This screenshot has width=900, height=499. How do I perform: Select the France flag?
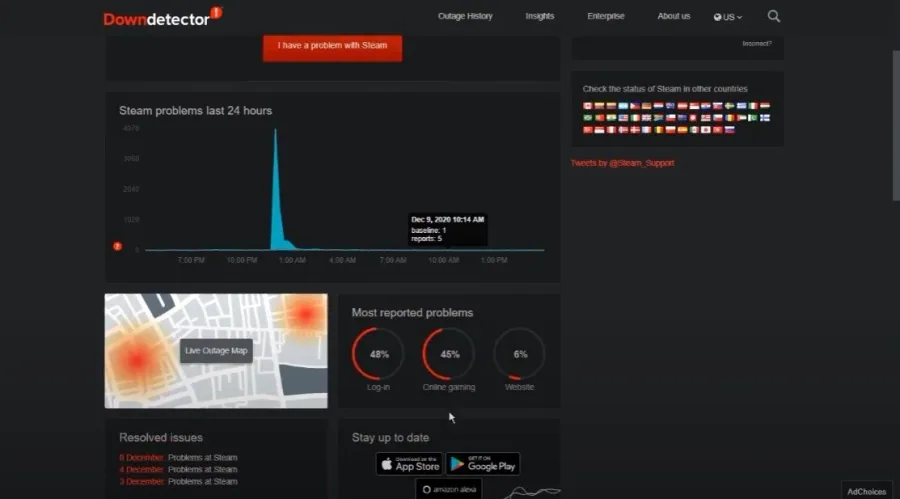[647, 130]
